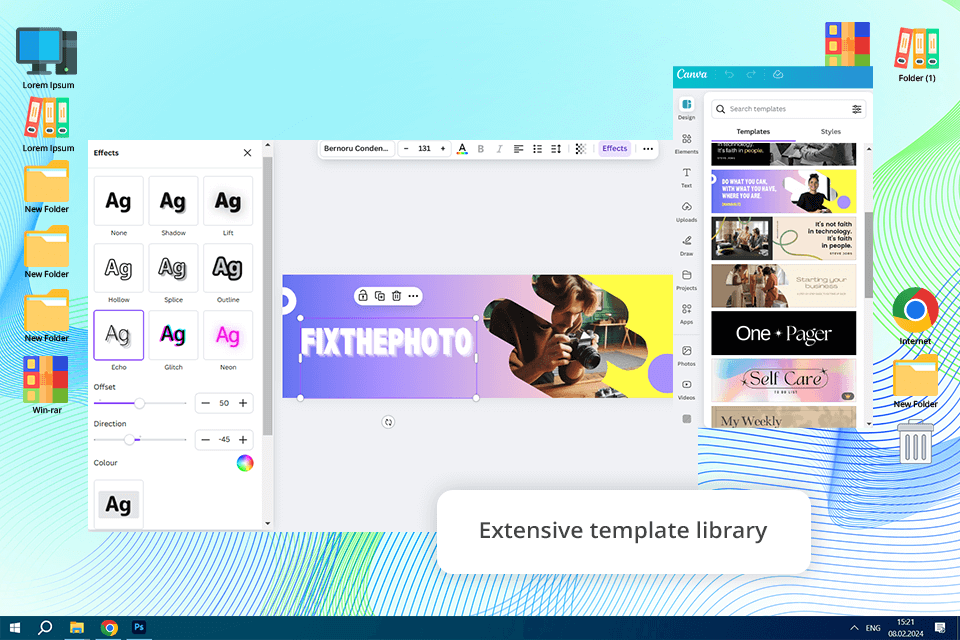Click the trash icon above selected text
The image size is (960, 640).
click(396, 296)
